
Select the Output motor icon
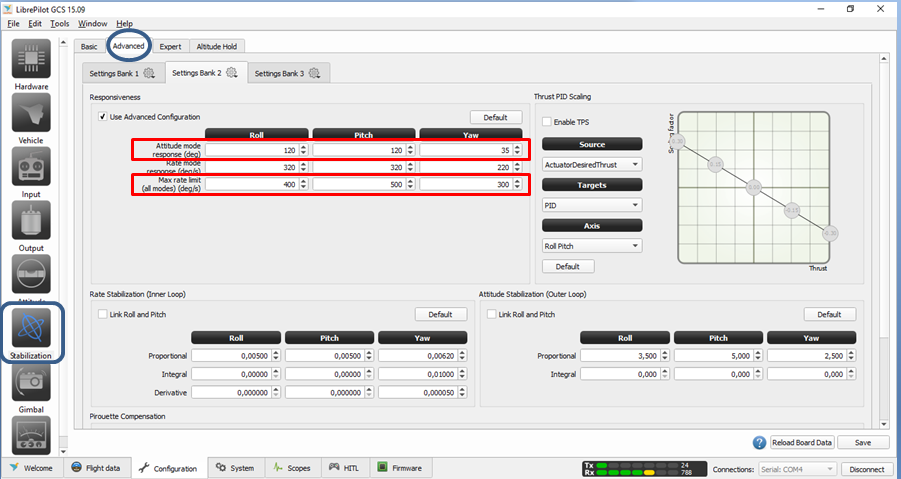31,222
